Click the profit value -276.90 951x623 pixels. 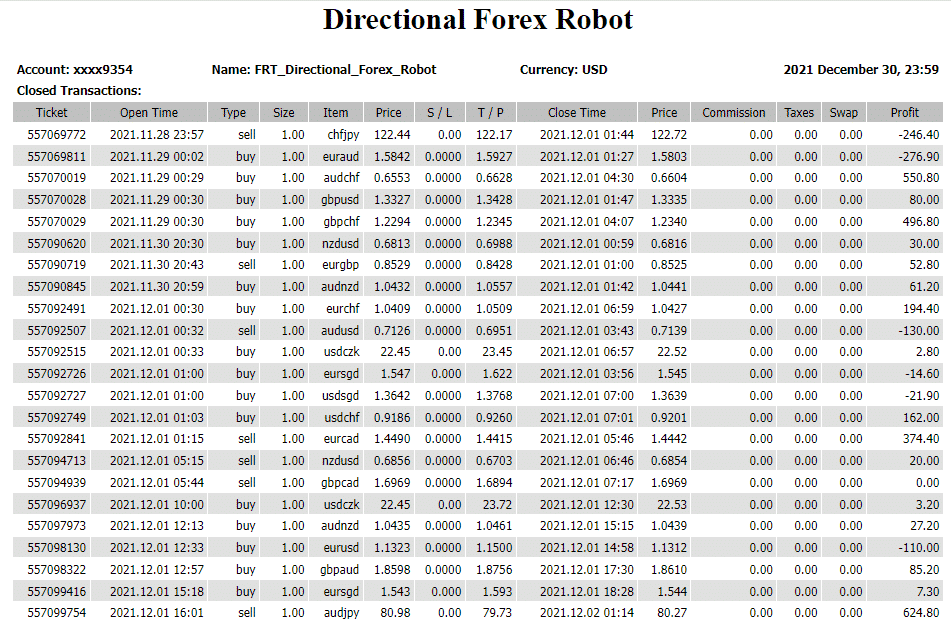click(918, 157)
